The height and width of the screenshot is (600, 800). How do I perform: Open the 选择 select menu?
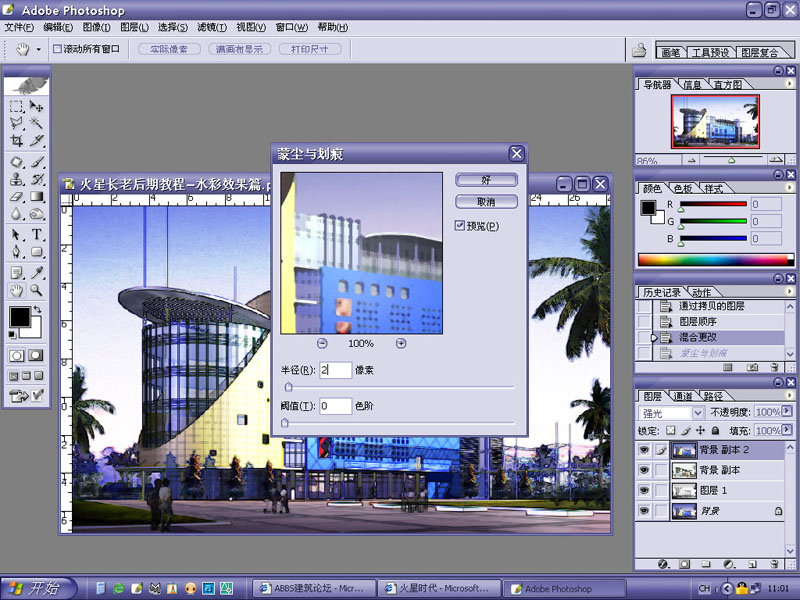click(172, 27)
